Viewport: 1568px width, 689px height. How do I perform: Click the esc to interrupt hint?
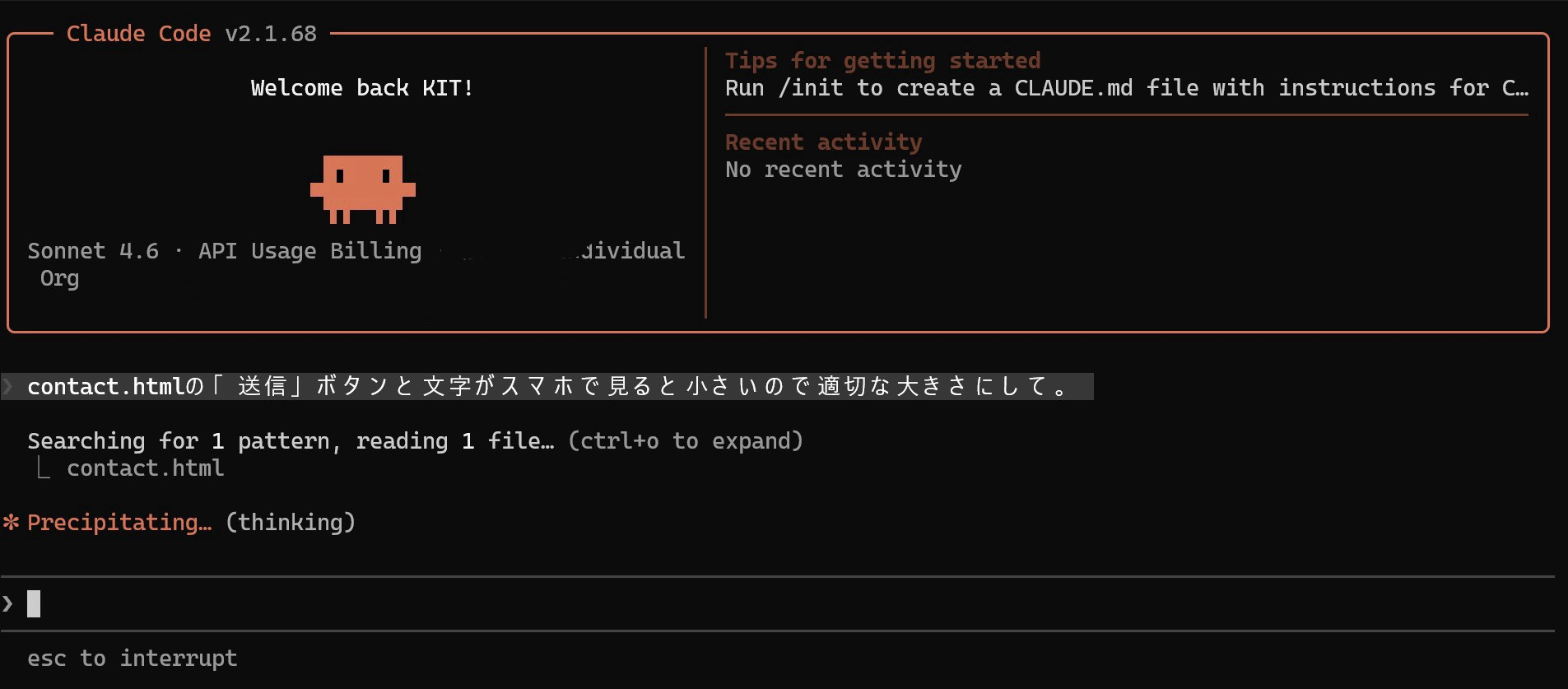[132, 659]
